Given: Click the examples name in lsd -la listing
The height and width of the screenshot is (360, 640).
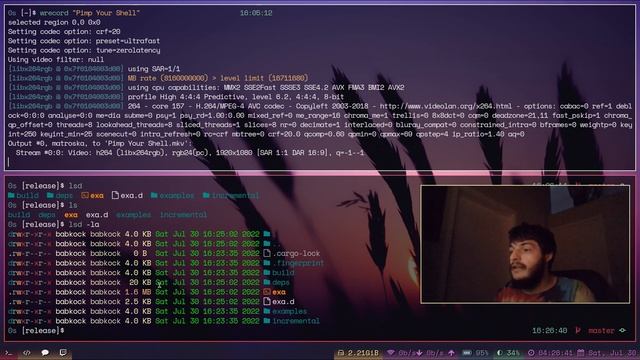Looking at the screenshot, I should point(289,311).
